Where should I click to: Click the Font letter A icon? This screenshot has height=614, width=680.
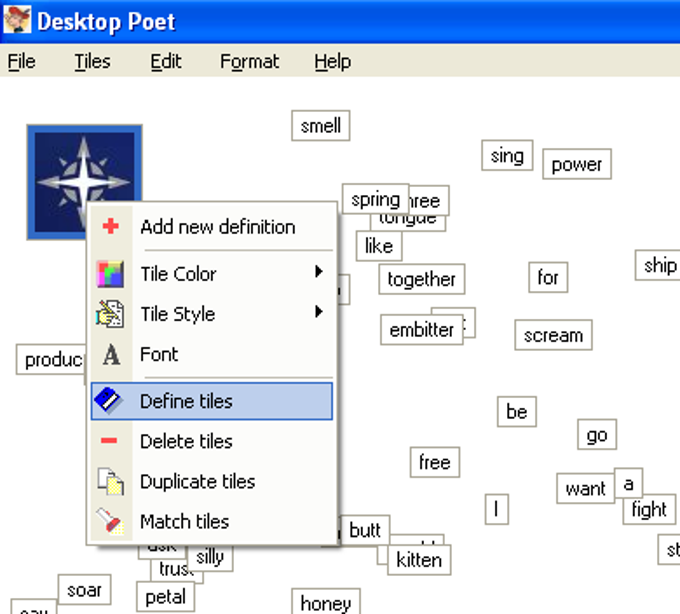[x=111, y=355]
